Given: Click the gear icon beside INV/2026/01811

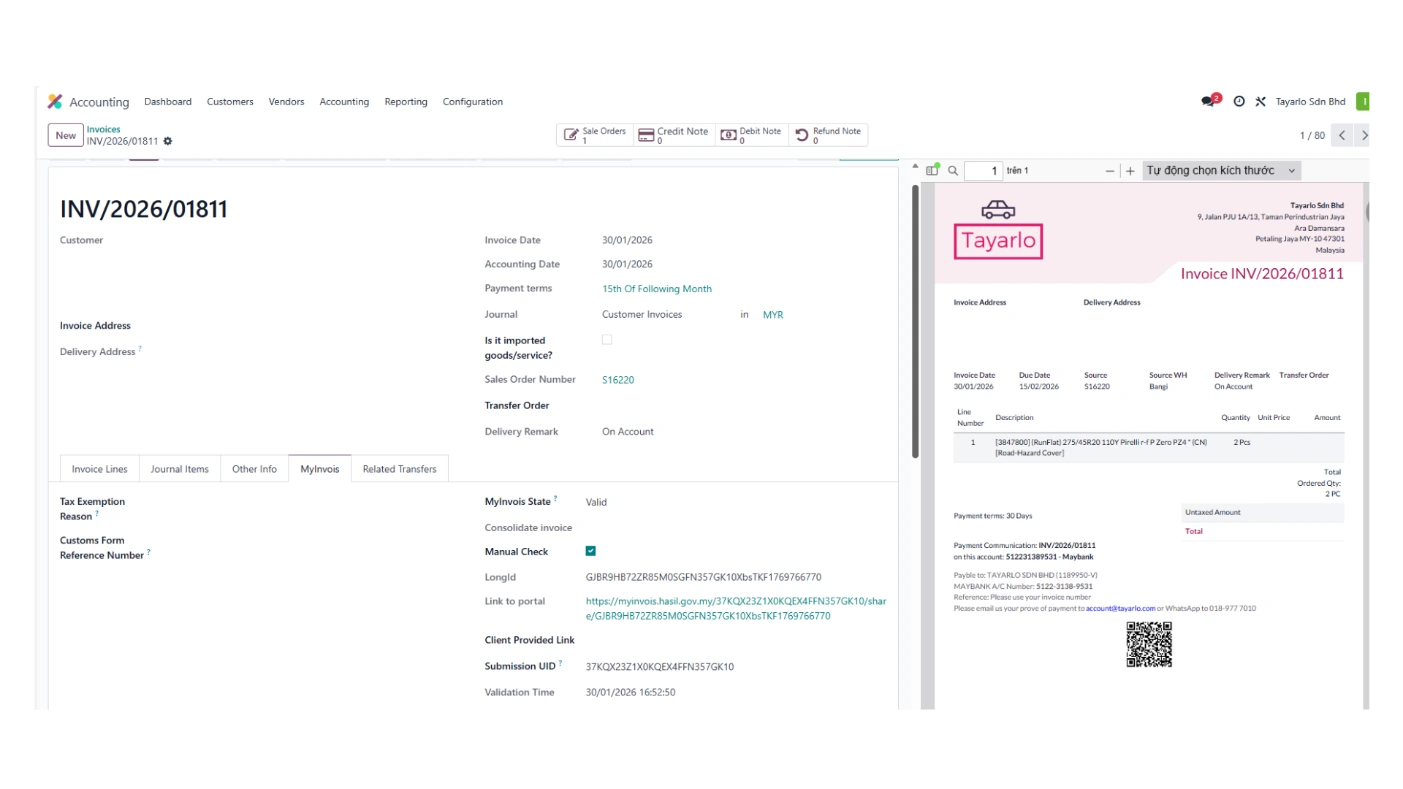Looking at the screenshot, I should [x=168, y=141].
